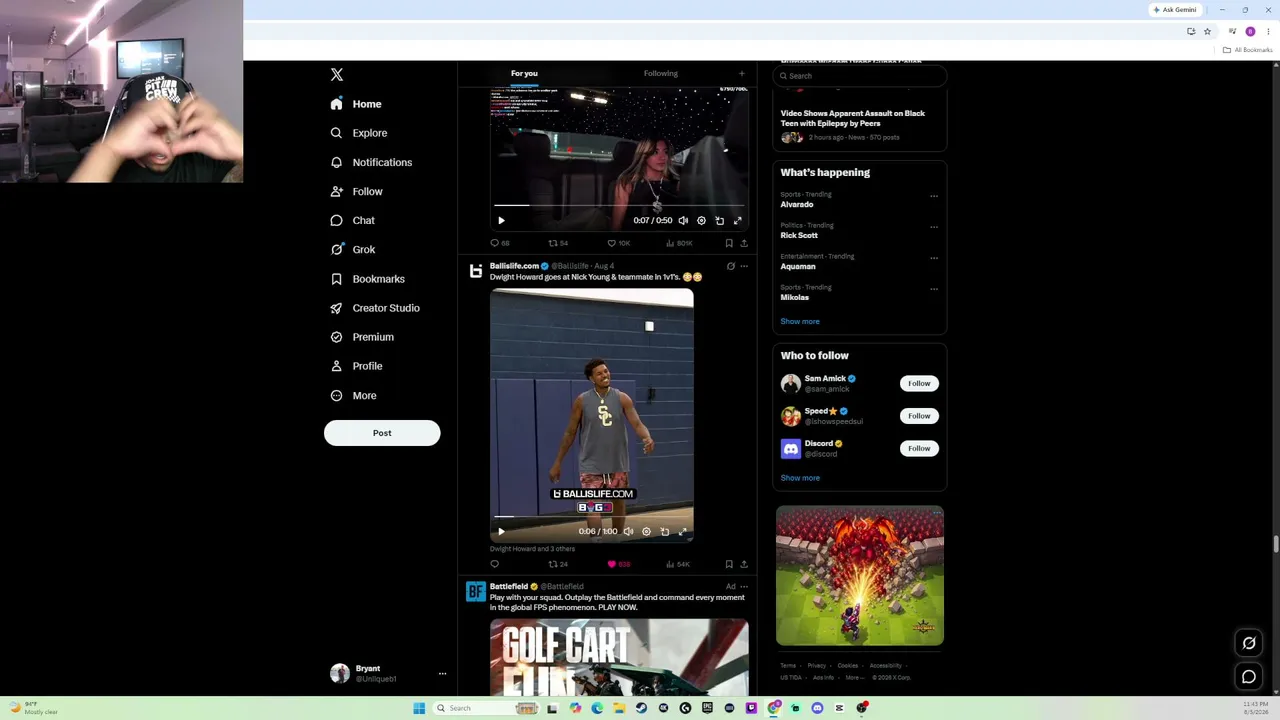Show more under Who to follow
Screen dimensions: 1280x720
coord(800,478)
